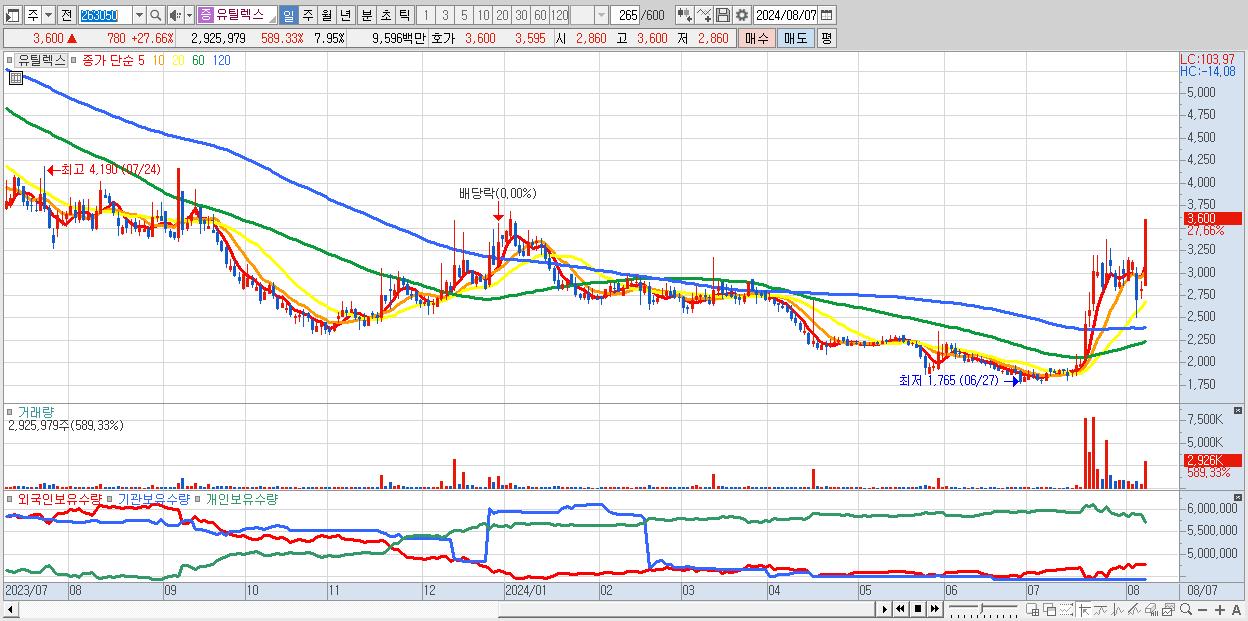Select interval 3 in the number row
Image resolution: width=1248 pixels, height=621 pixels.
click(x=444, y=15)
